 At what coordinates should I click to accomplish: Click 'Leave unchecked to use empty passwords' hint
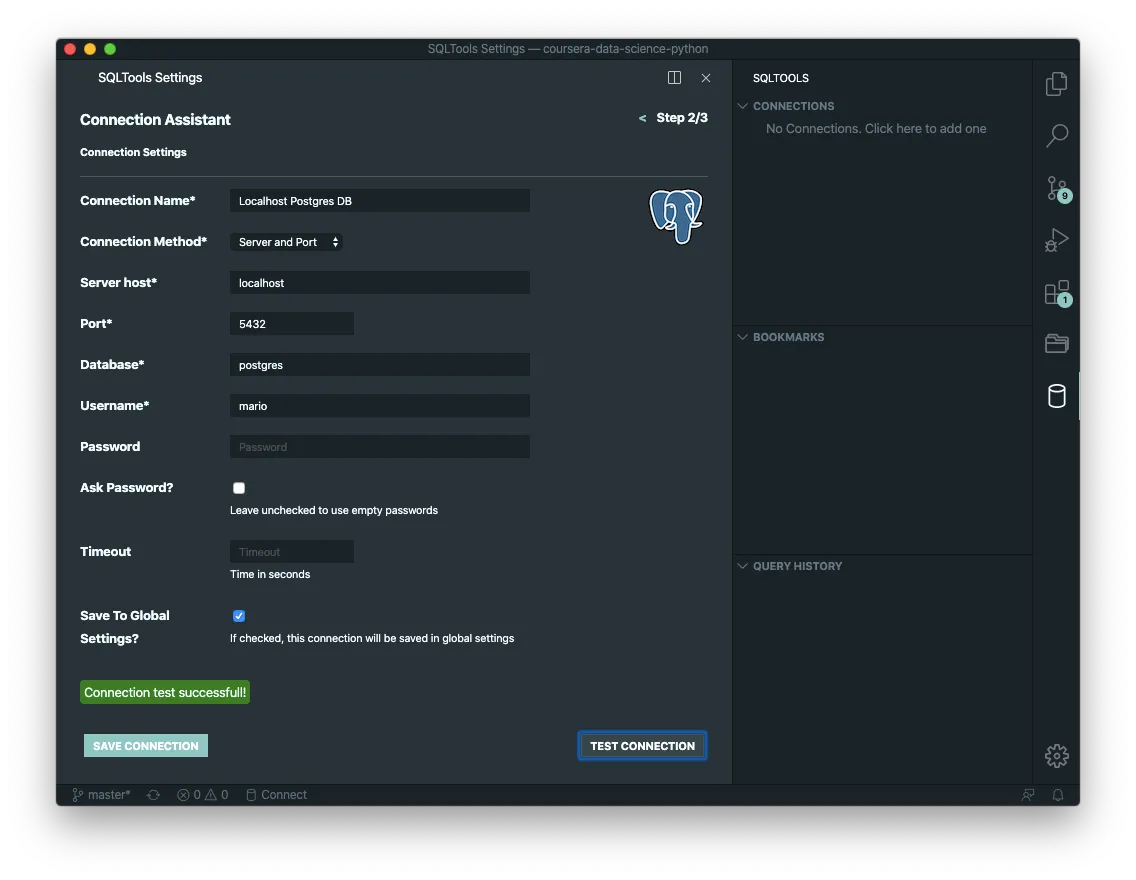[334, 510]
